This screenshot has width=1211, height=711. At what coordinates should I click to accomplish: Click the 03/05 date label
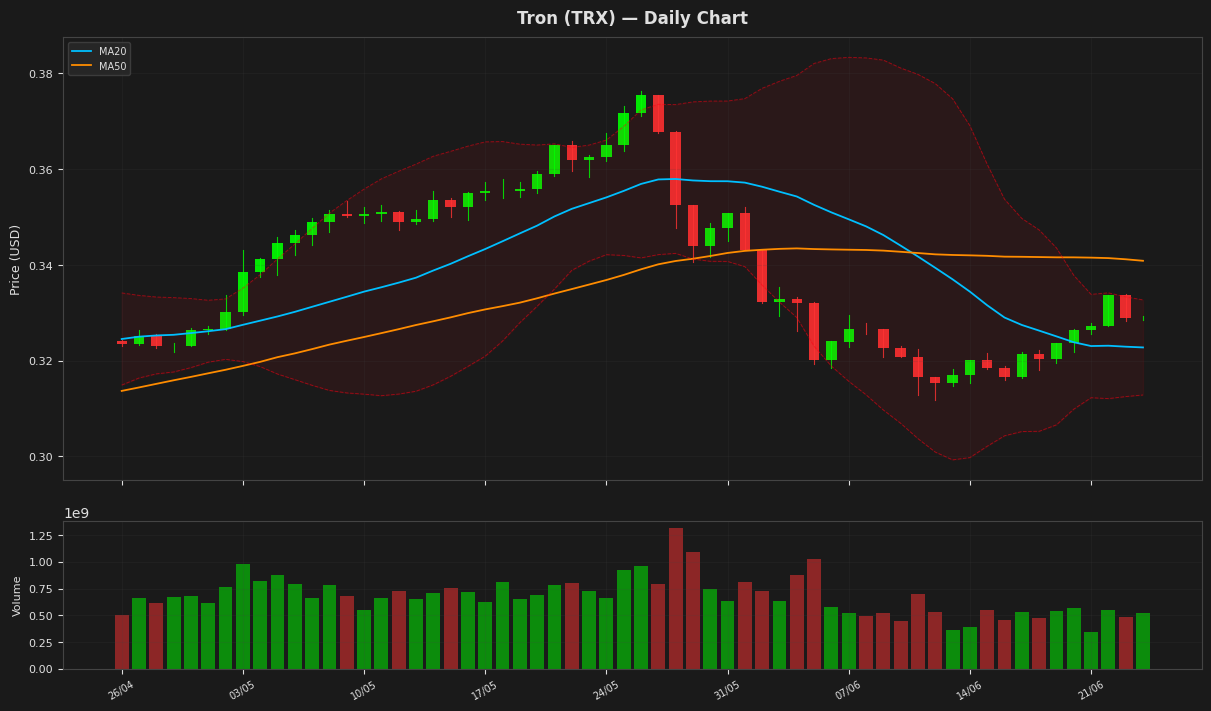coord(241,690)
